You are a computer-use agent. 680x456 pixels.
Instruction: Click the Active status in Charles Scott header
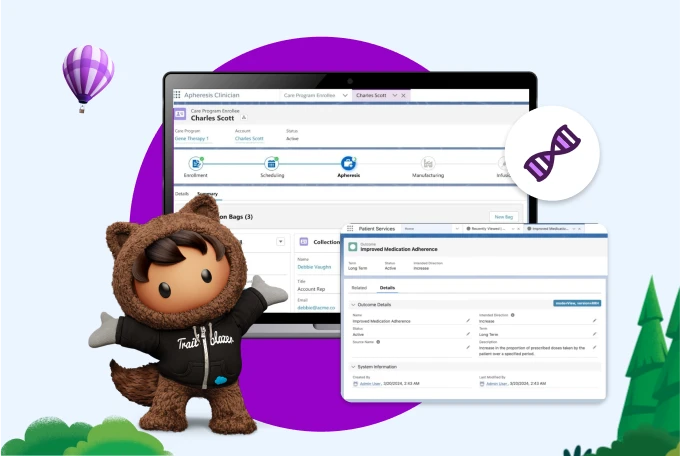click(x=292, y=138)
